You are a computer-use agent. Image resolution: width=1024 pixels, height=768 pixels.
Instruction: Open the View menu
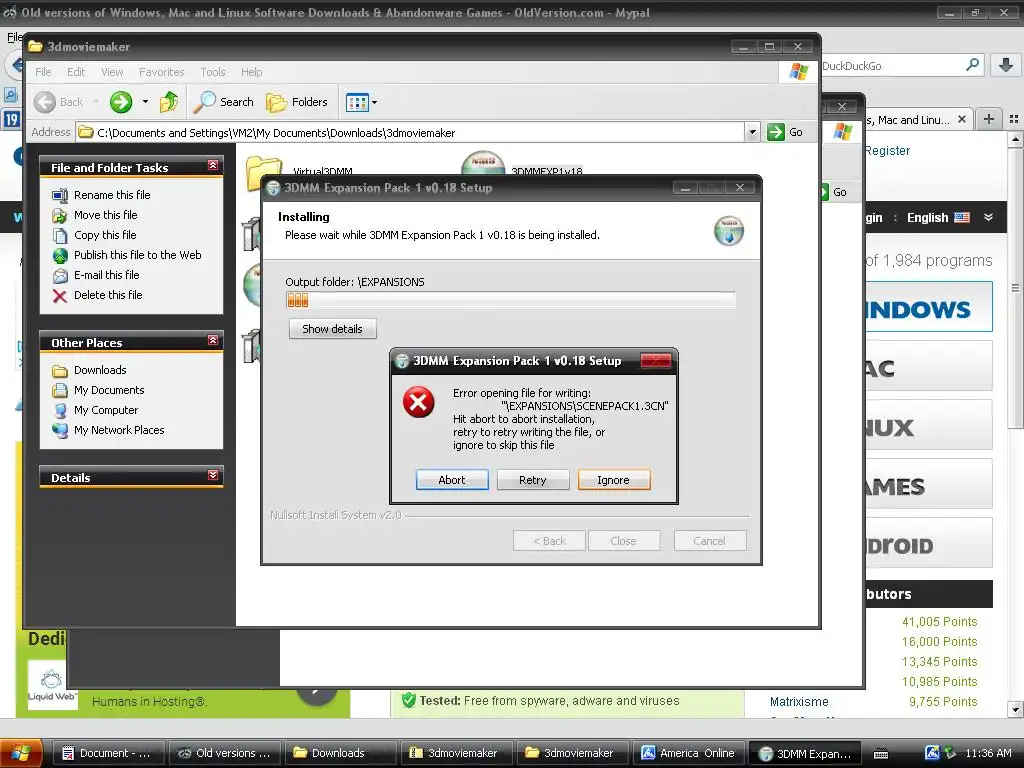tap(112, 72)
